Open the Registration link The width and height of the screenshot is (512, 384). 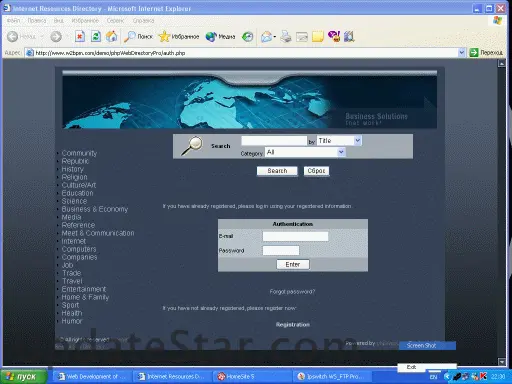tap(293, 324)
